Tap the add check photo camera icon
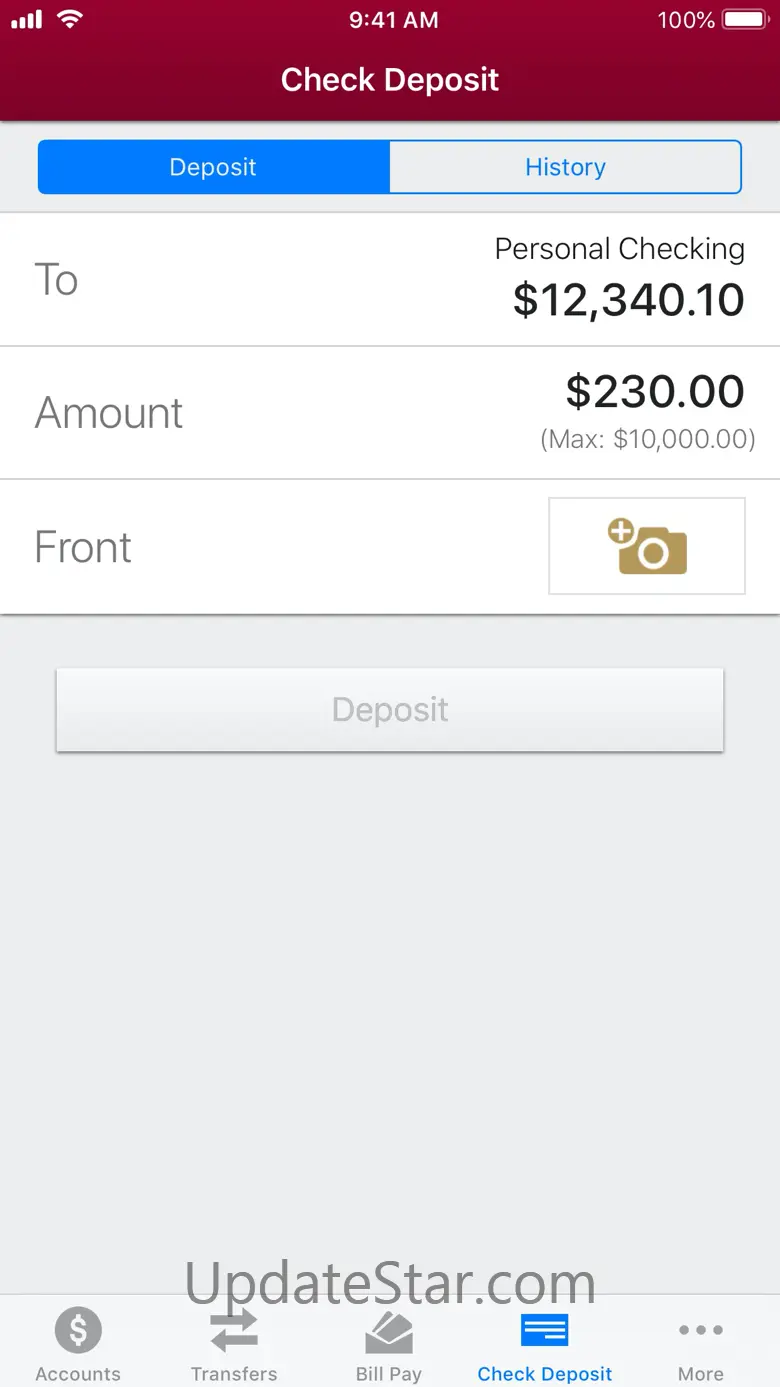Image resolution: width=780 pixels, height=1387 pixels. coord(647,546)
